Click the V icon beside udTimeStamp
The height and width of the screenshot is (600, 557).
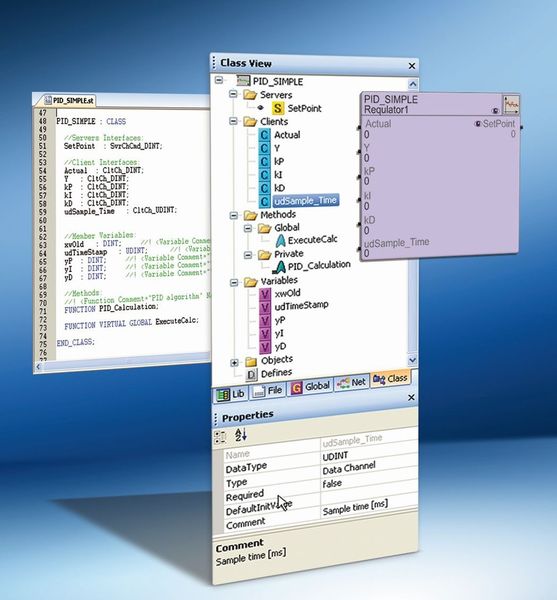(265, 308)
